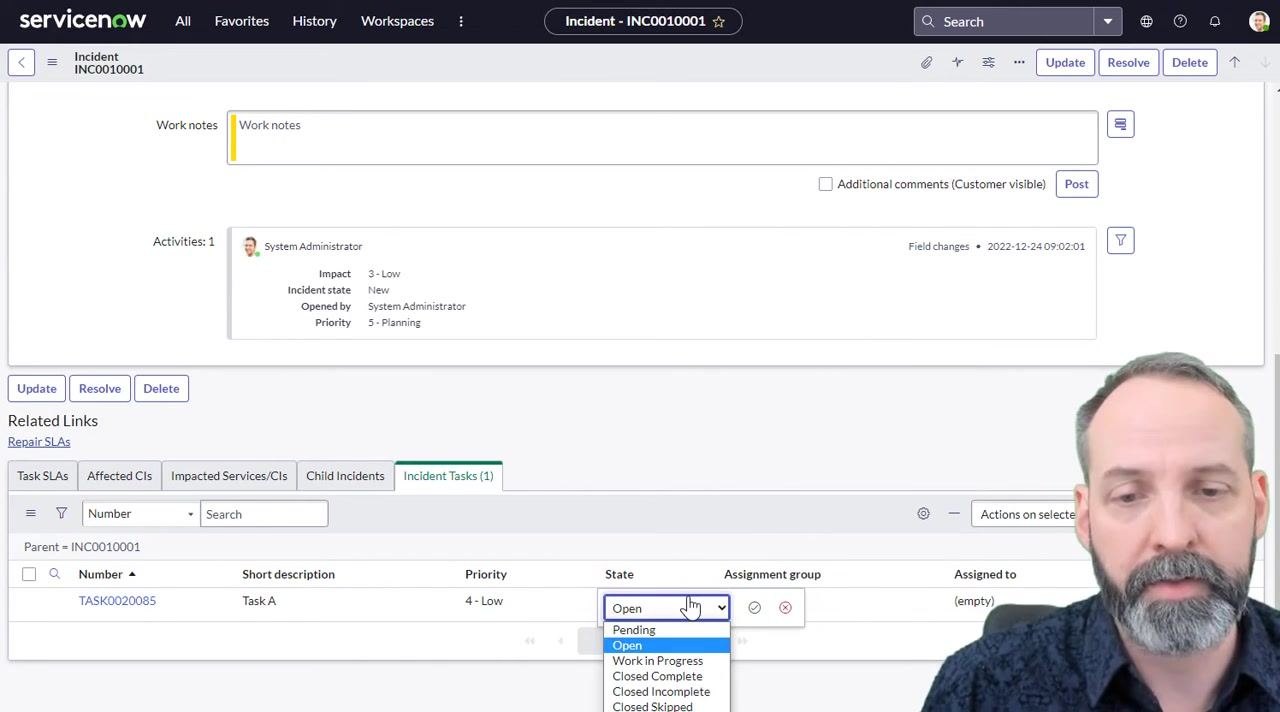Open the globe scope picker icon
The image size is (1280, 712).
pyautogui.click(x=1146, y=21)
